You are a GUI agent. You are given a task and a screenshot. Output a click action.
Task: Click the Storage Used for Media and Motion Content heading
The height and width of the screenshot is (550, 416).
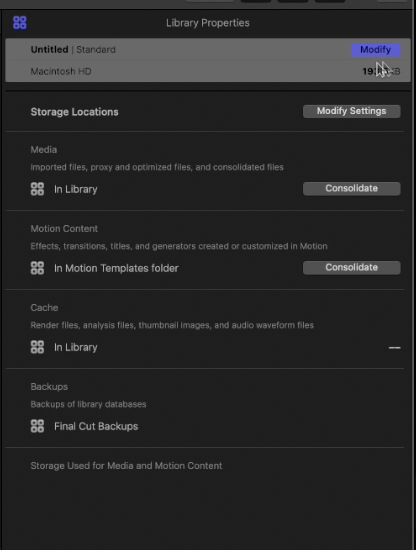click(x=126, y=466)
